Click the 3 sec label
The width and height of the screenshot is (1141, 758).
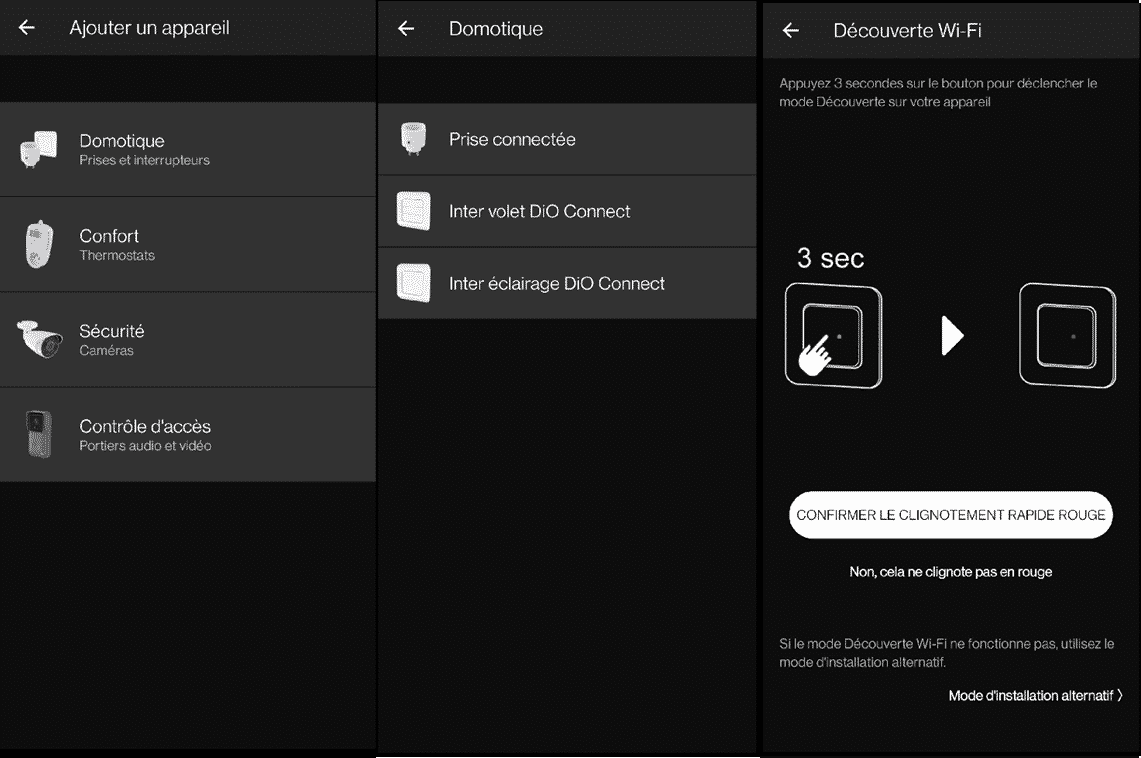click(830, 258)
